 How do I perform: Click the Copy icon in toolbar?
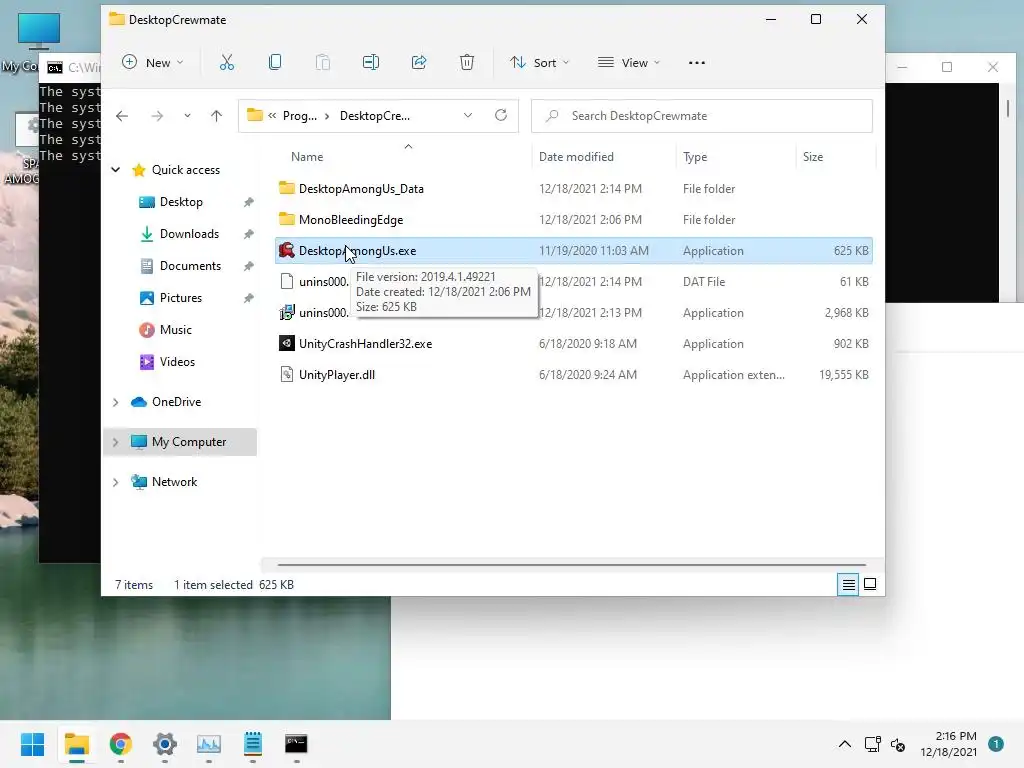pos(275,63)
